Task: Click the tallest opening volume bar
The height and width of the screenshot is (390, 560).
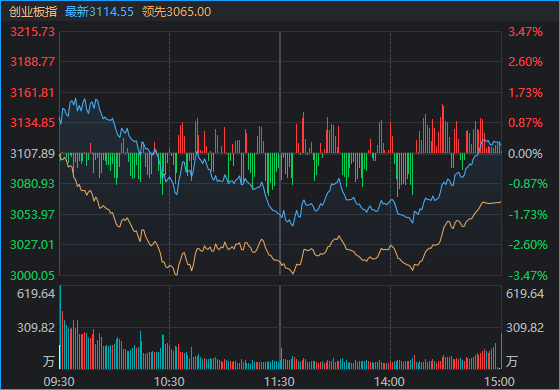Action: (x=60, y=327)
